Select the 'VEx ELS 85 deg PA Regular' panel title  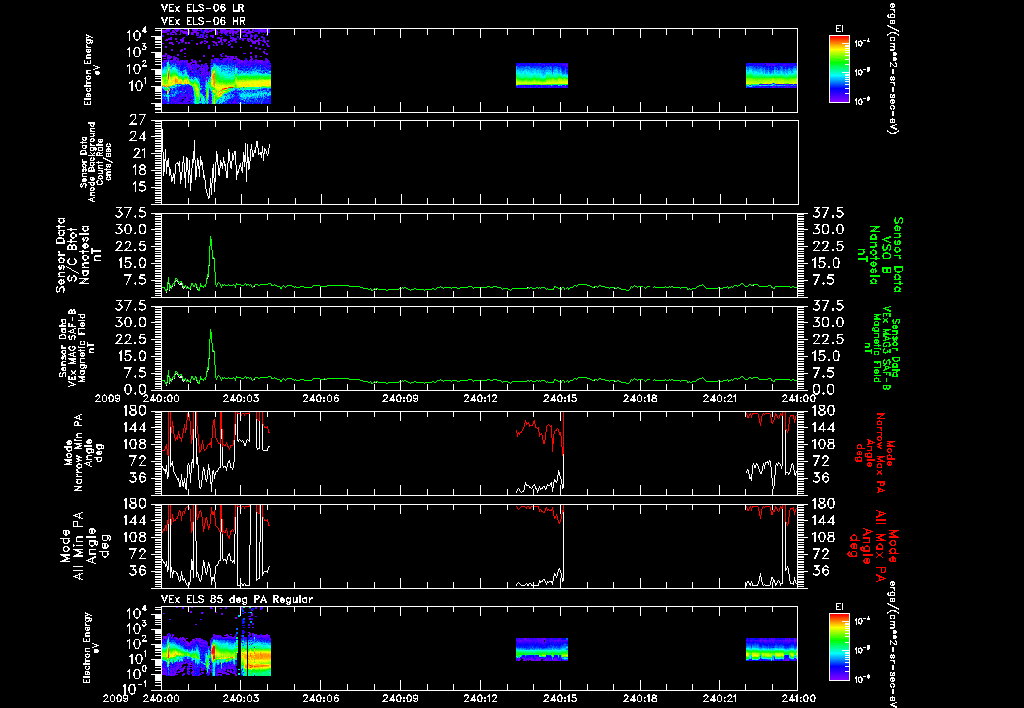(x=237, y=600)
